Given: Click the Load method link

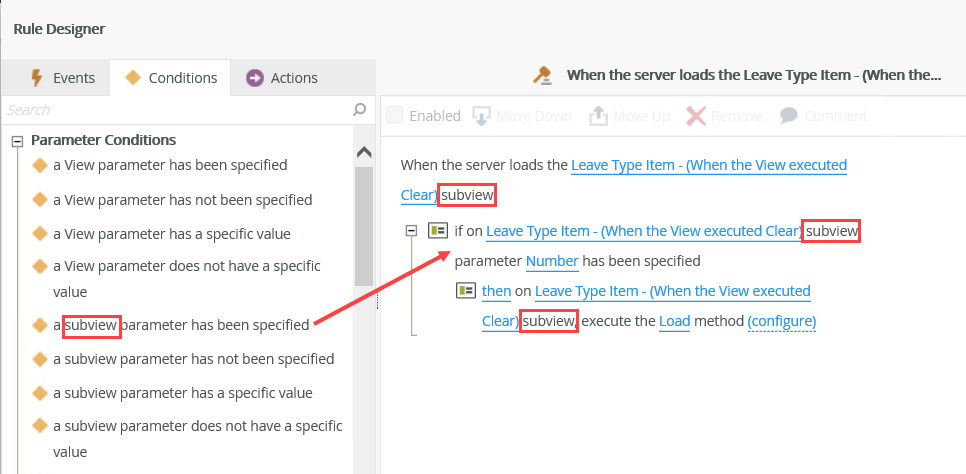Looking at the screenshot, I should (x=675, y=321).
